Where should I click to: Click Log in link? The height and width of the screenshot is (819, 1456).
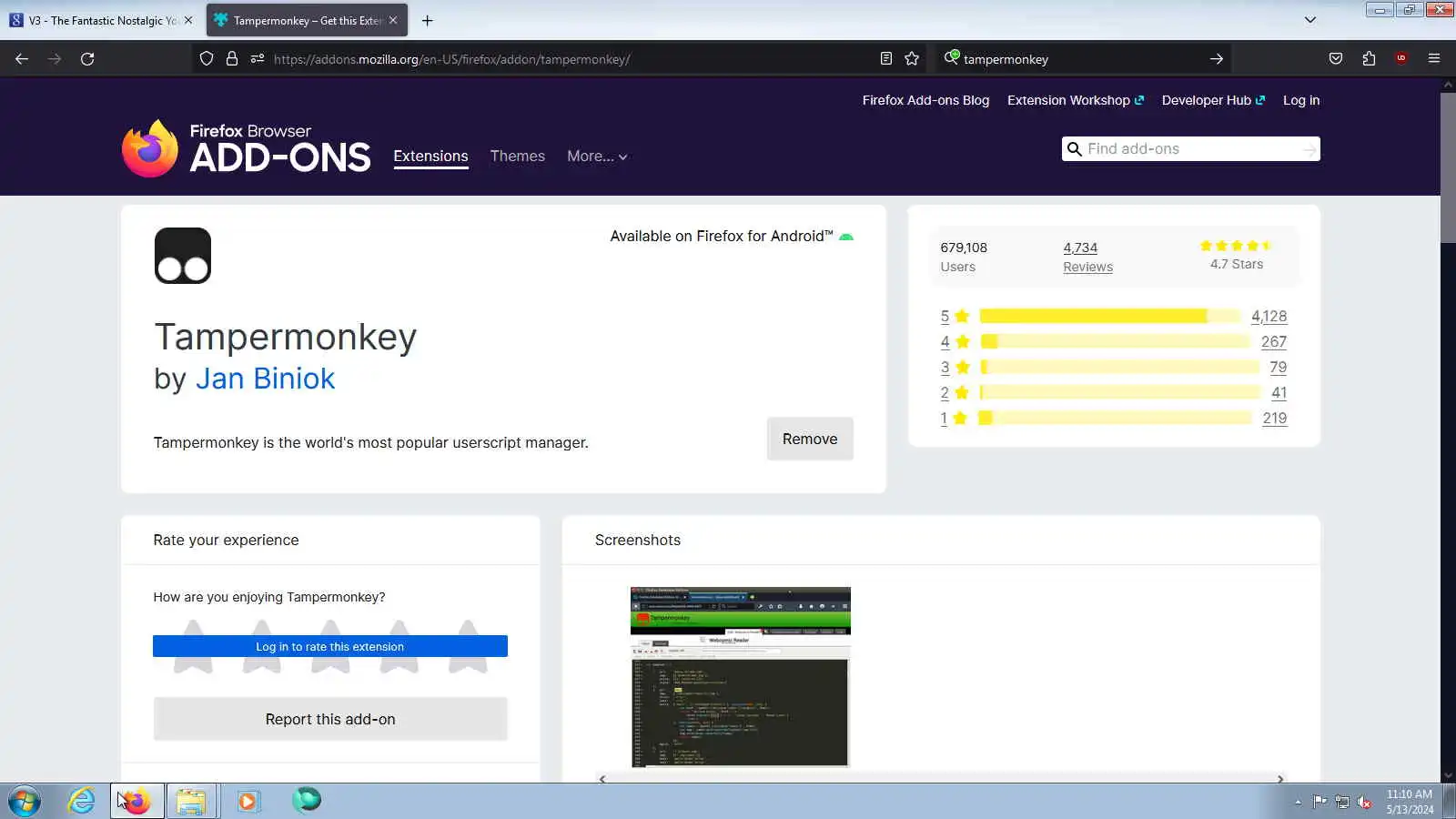coord(1301,100)
